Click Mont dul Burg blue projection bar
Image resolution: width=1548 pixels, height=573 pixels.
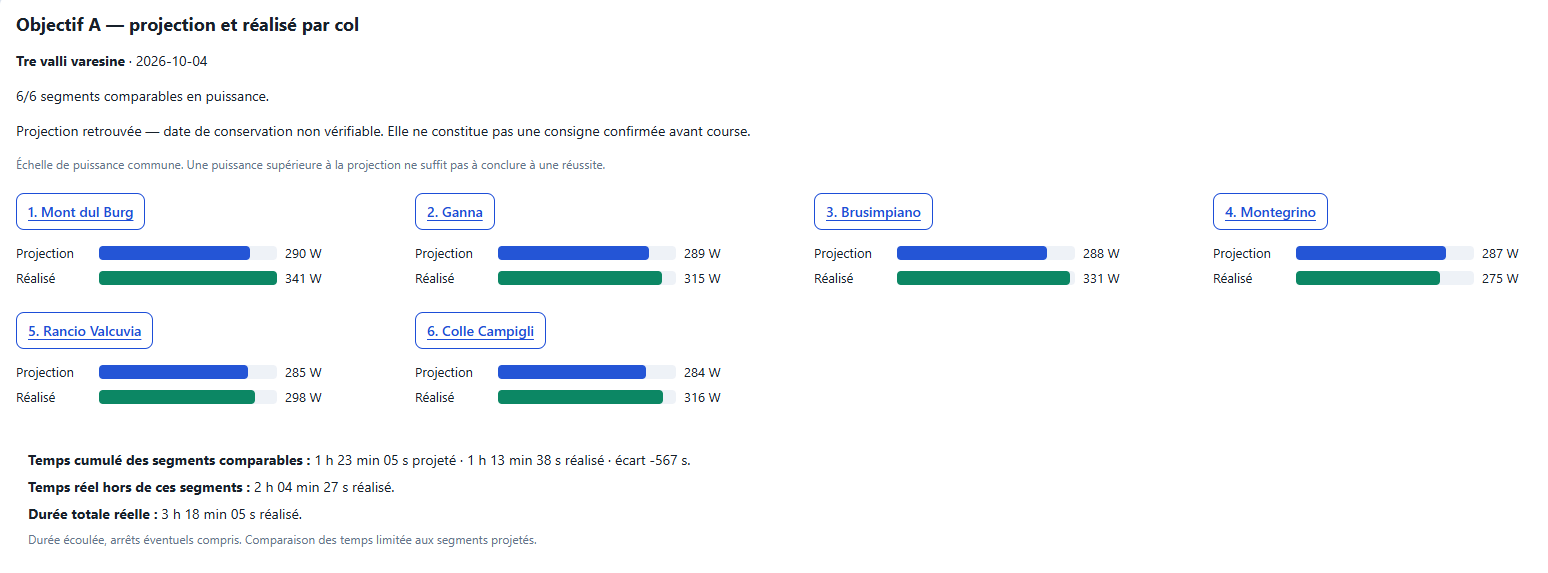pyautogui.click(x=174, y=254)
